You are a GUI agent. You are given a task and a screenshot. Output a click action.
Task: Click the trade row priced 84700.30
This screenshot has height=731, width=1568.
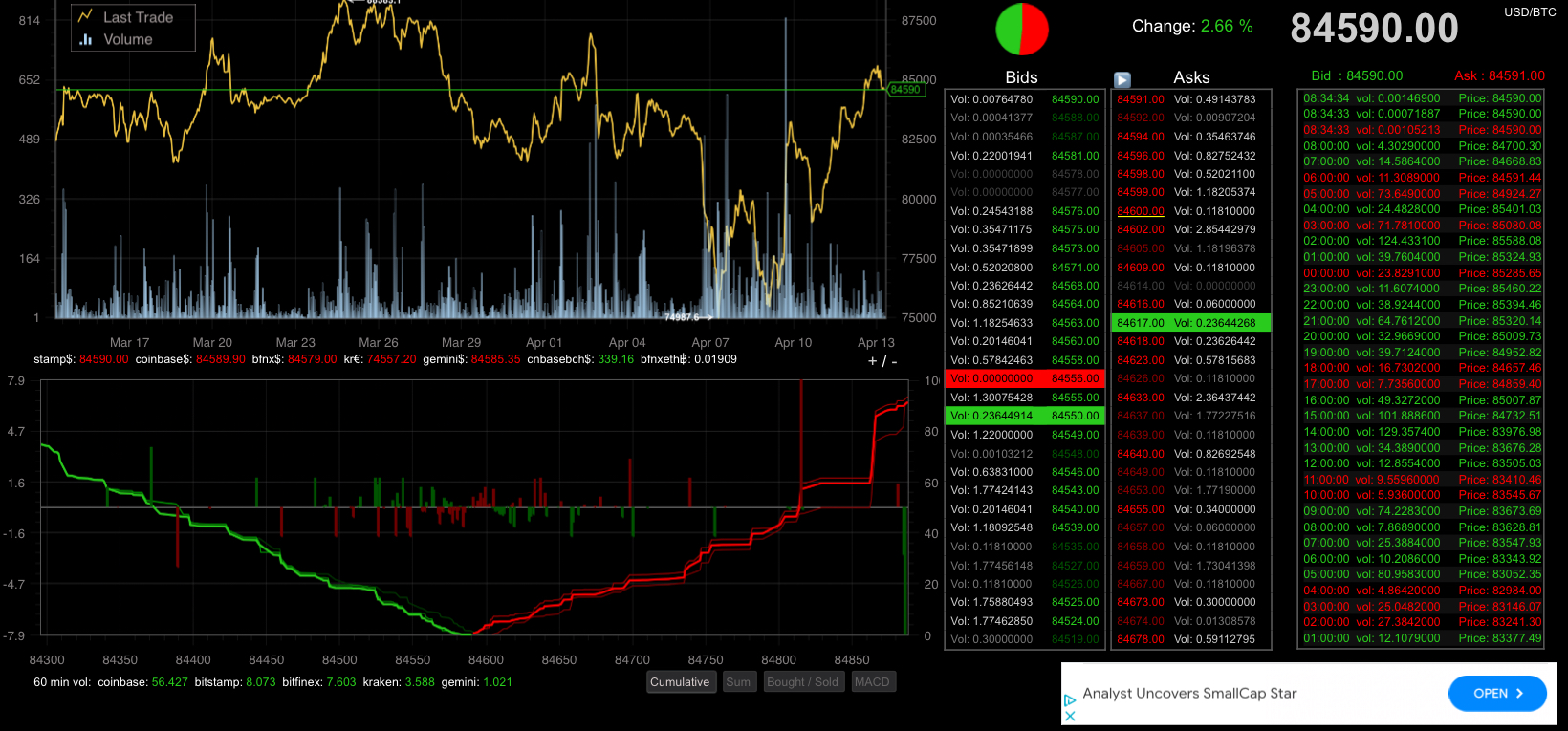click(x=1422, y=146)
